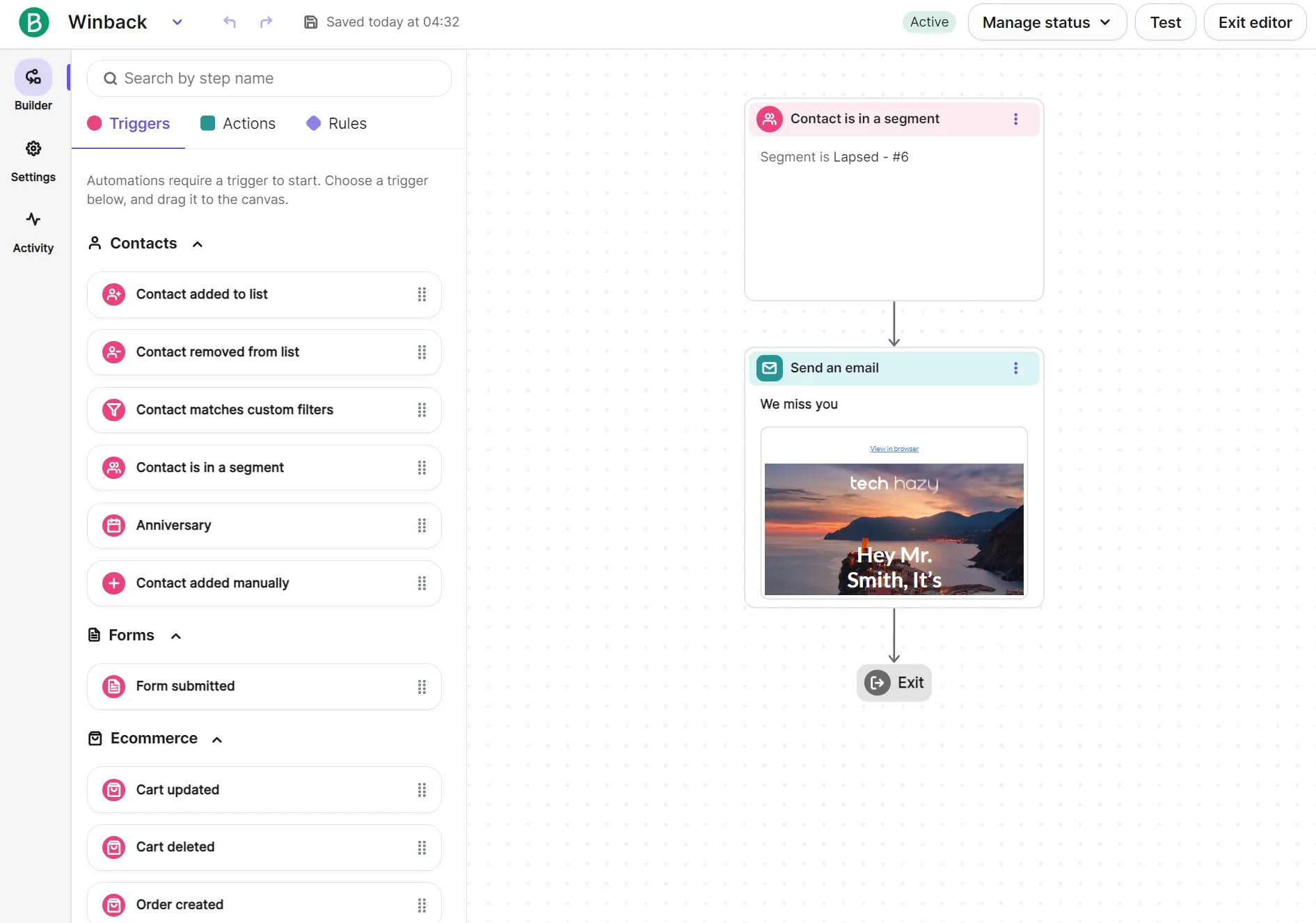The height and width of the screenshot is (923, 1316).
Task: Switch to the Rules tab
Action: click(x=337, y=124)
